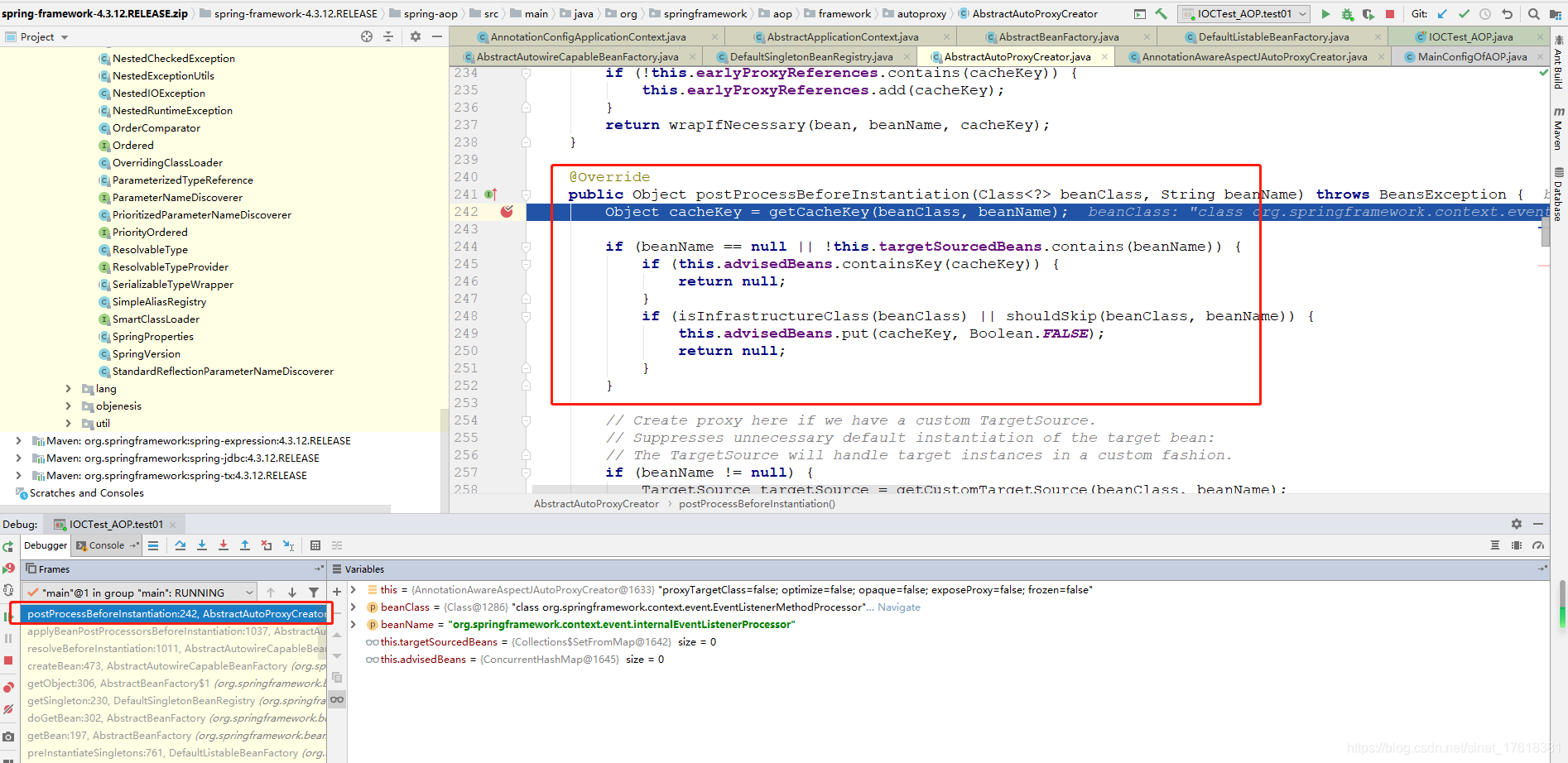Open Evaluate Expression calculator icon
Viewport: 1568px width, 763px height.
click(x=315, y=545)
